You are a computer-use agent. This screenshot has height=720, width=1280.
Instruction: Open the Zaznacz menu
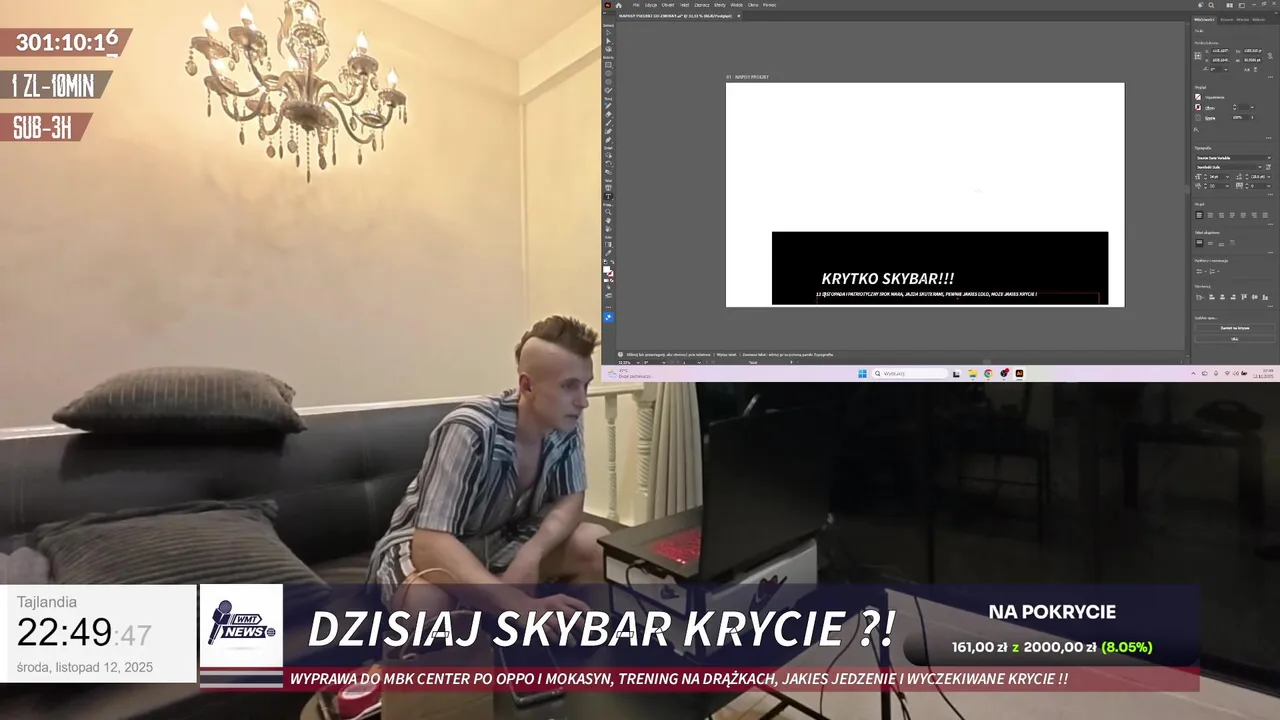[702, 5]
